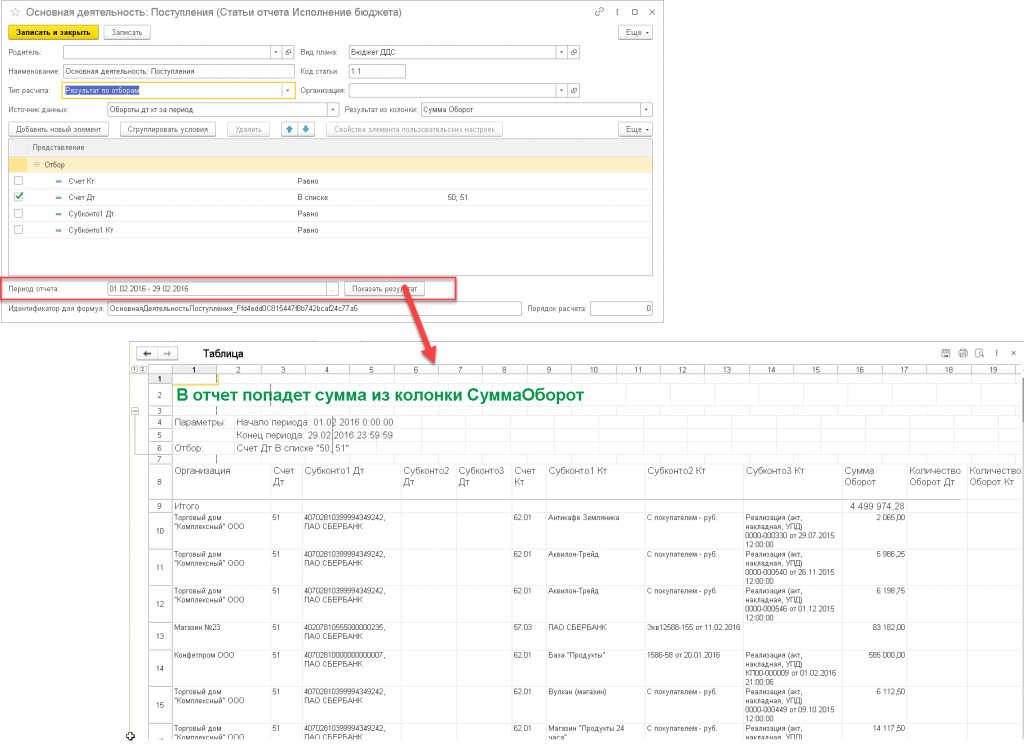Expand the Тип расчета dropdown
Screen dimensions: 1024x750
pos(287,91)
